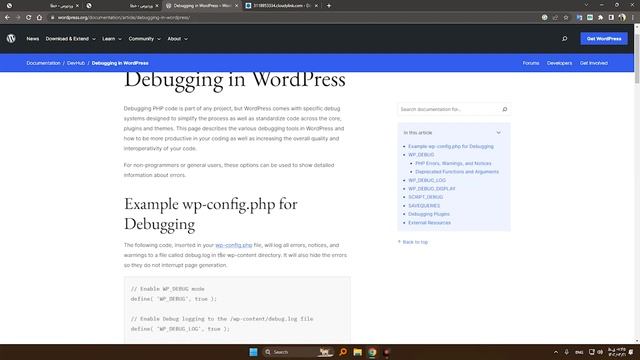The image size is (640, 360).
Task: Open File Explorer from the taskbar
Action: pos(358,352)
